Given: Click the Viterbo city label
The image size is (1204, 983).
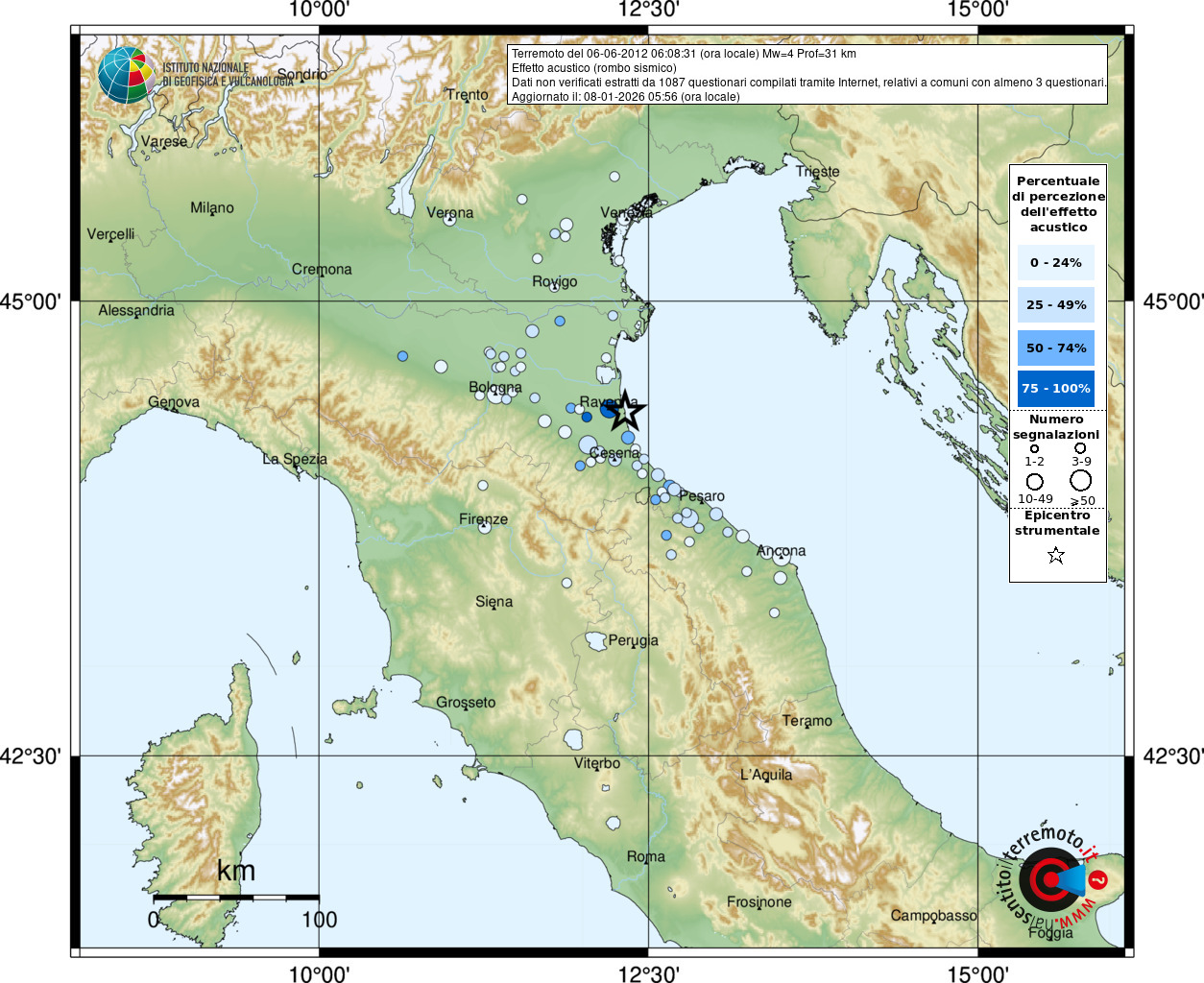Looking at the screenshot, I should tap(597, 763).
